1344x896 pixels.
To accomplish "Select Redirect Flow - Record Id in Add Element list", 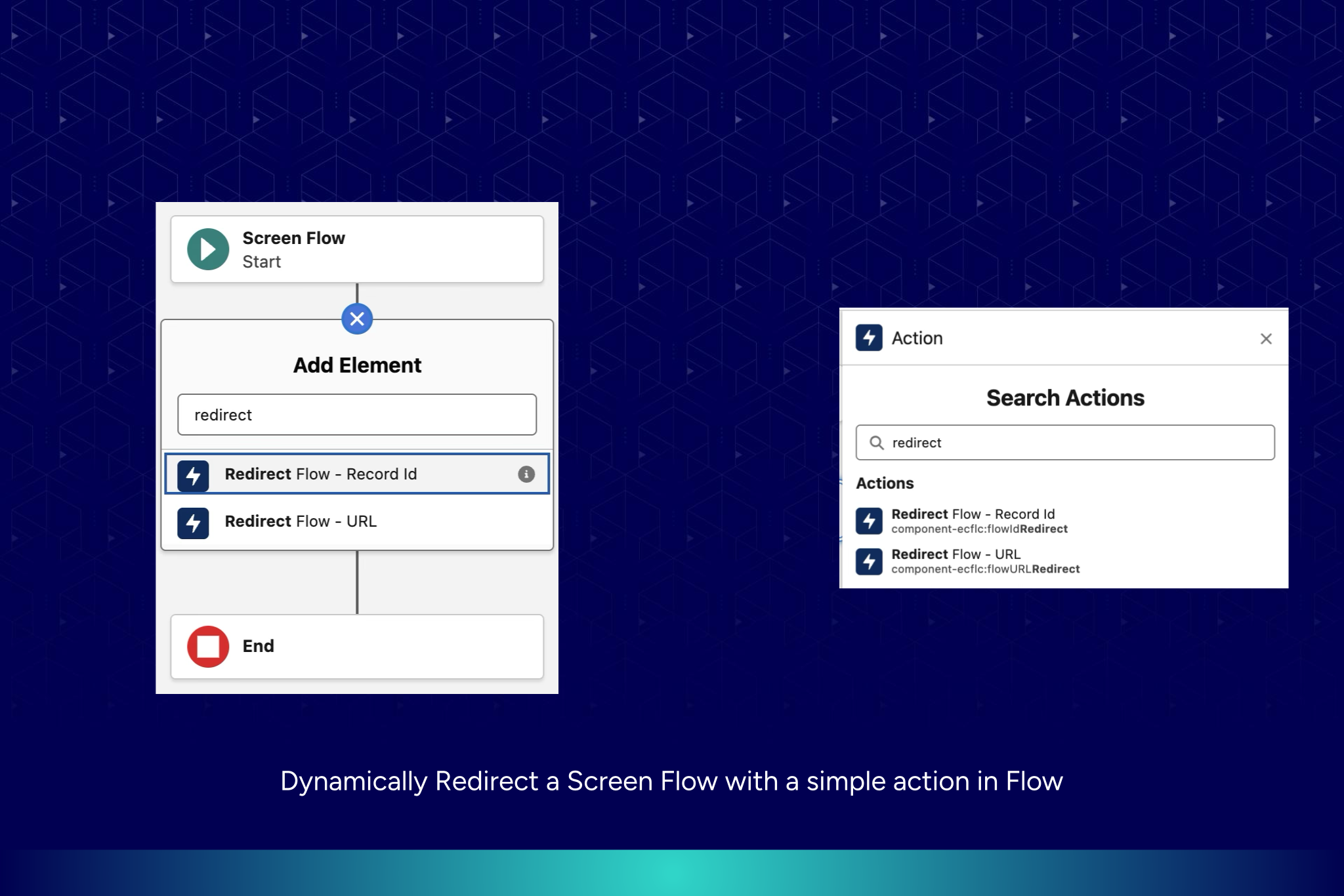I will click(x=357, y=474).
